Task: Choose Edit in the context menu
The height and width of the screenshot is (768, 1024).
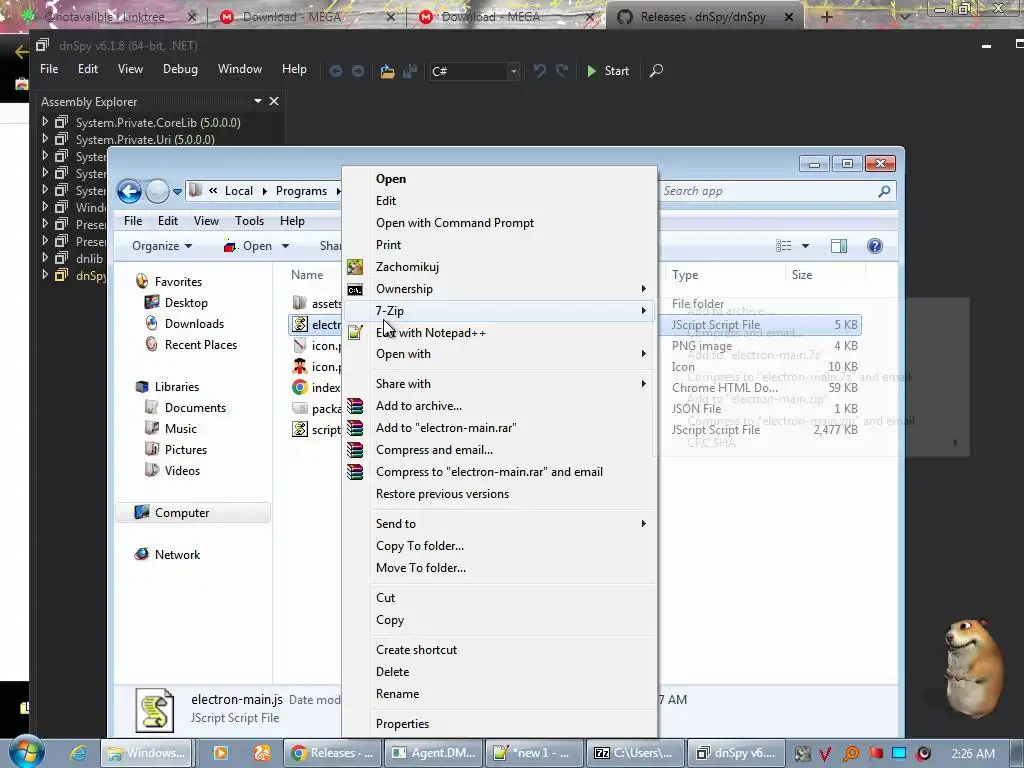Action: 500,201
